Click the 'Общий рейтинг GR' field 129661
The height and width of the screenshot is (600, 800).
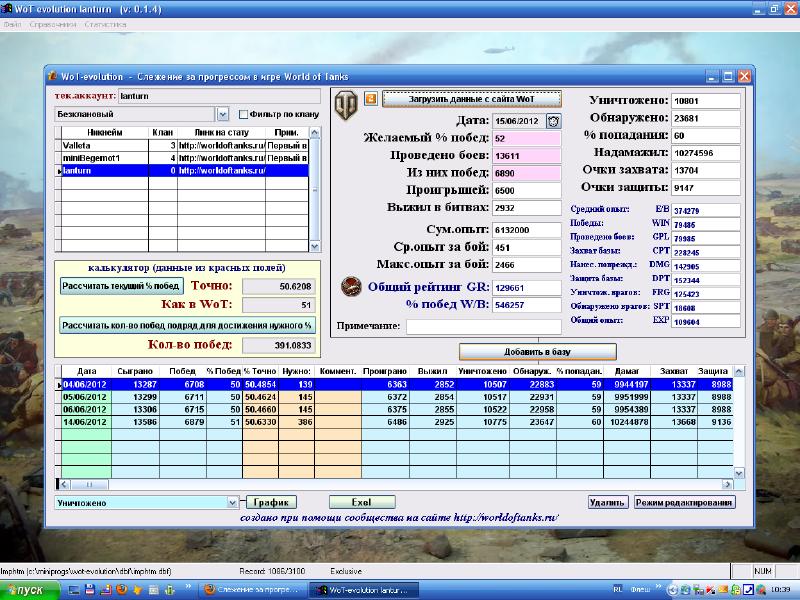(x=527, y=288)
